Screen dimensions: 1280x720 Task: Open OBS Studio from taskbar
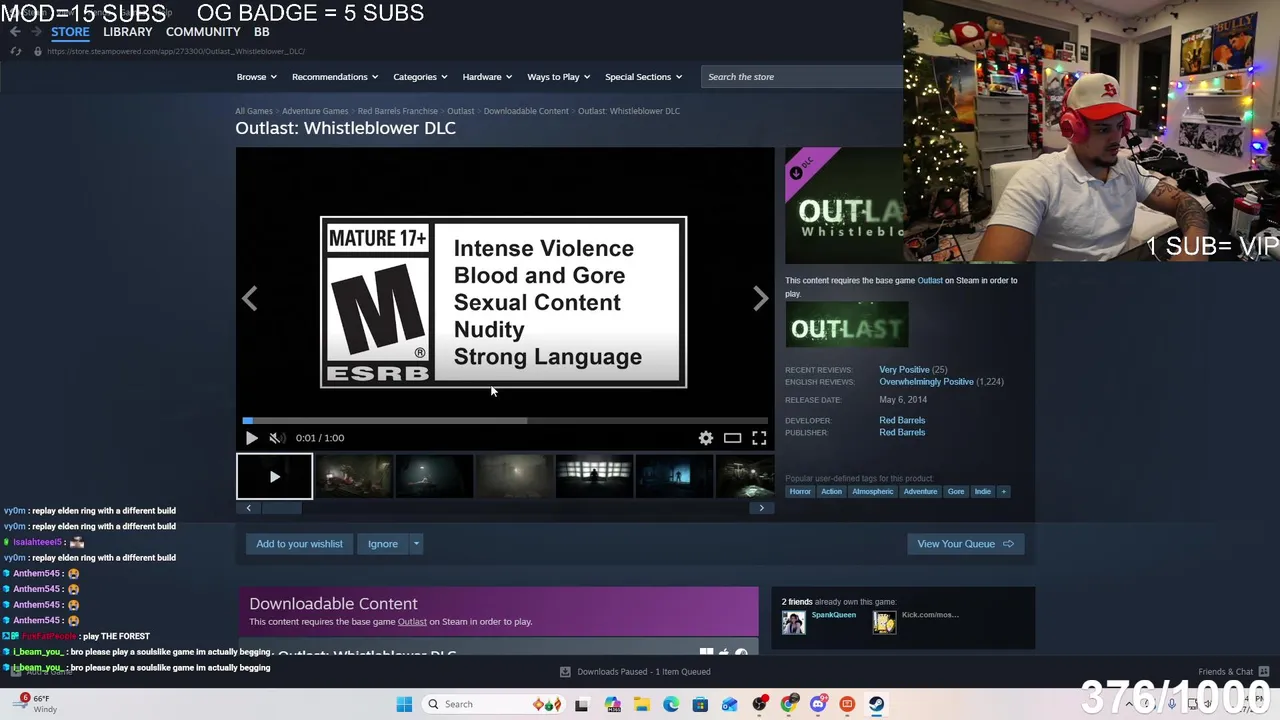point(760,704)
